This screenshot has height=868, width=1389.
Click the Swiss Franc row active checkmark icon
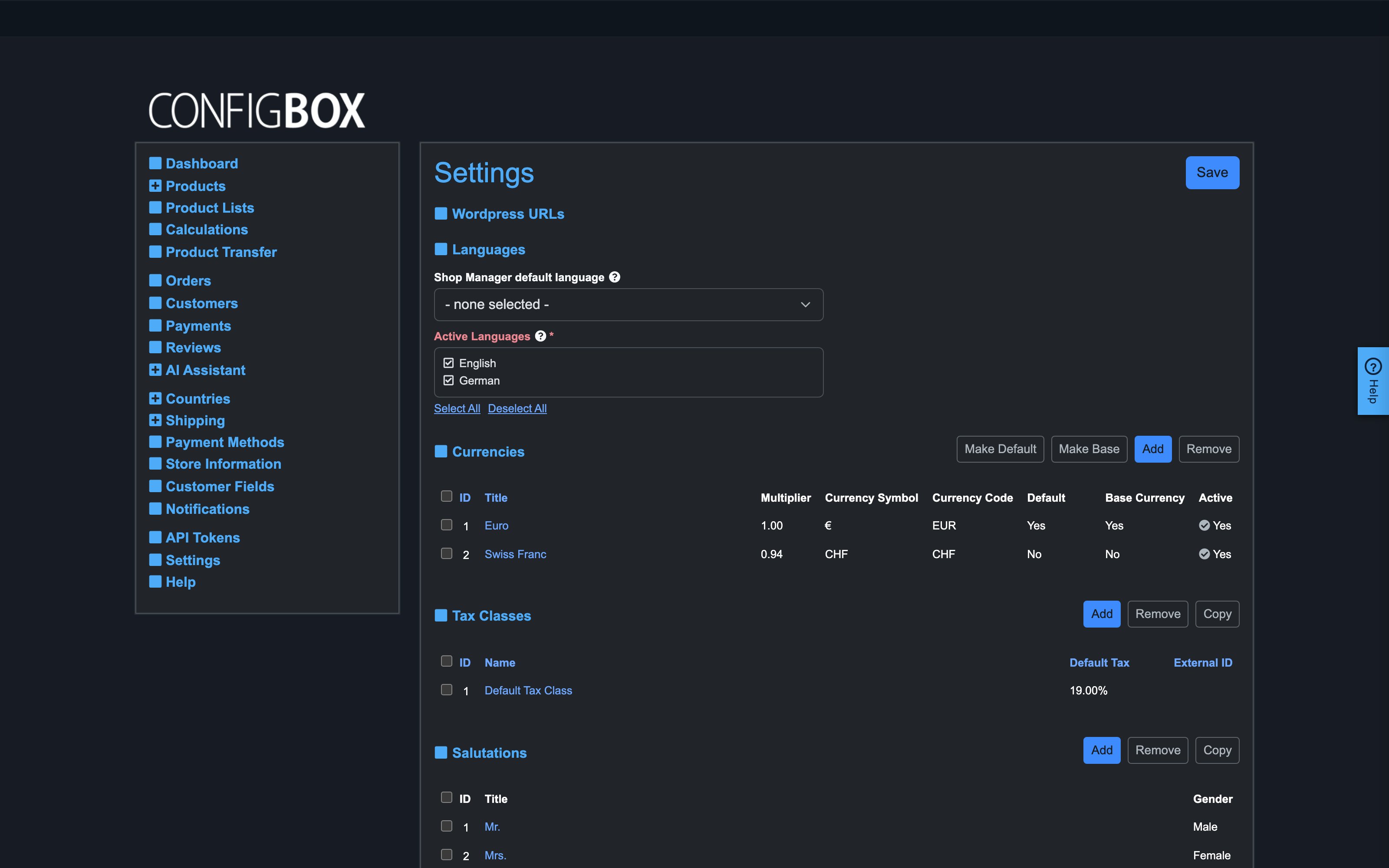tap(1204, 554)
